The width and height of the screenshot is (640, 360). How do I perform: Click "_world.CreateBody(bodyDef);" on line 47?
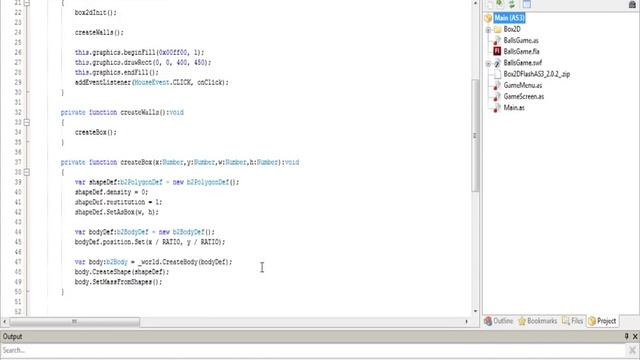coord(186,262)
